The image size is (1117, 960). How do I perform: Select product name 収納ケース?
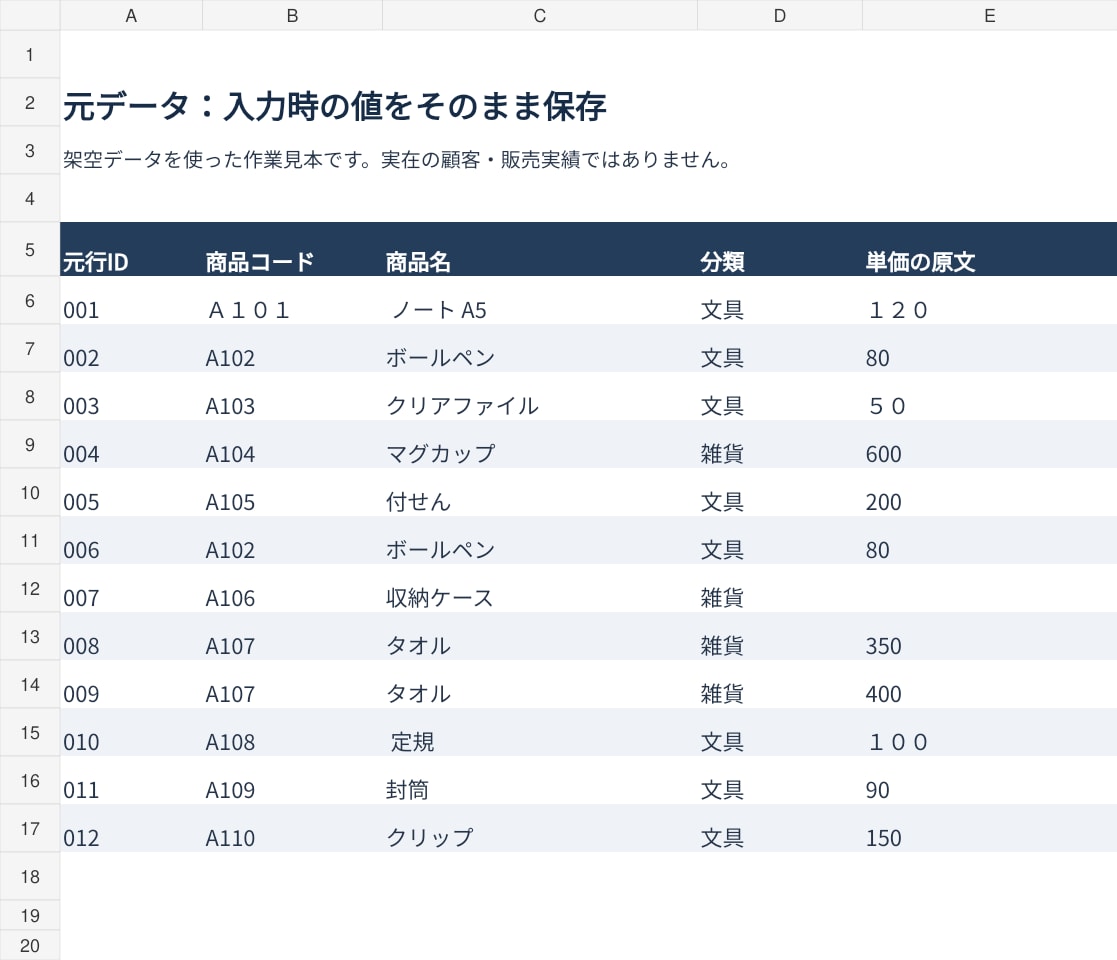coord(539,588)
